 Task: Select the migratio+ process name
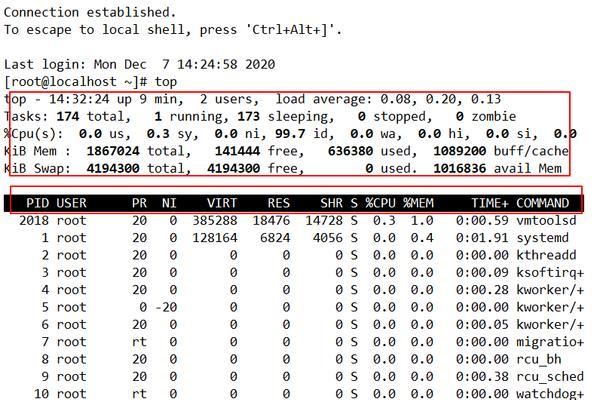[550, 342]
